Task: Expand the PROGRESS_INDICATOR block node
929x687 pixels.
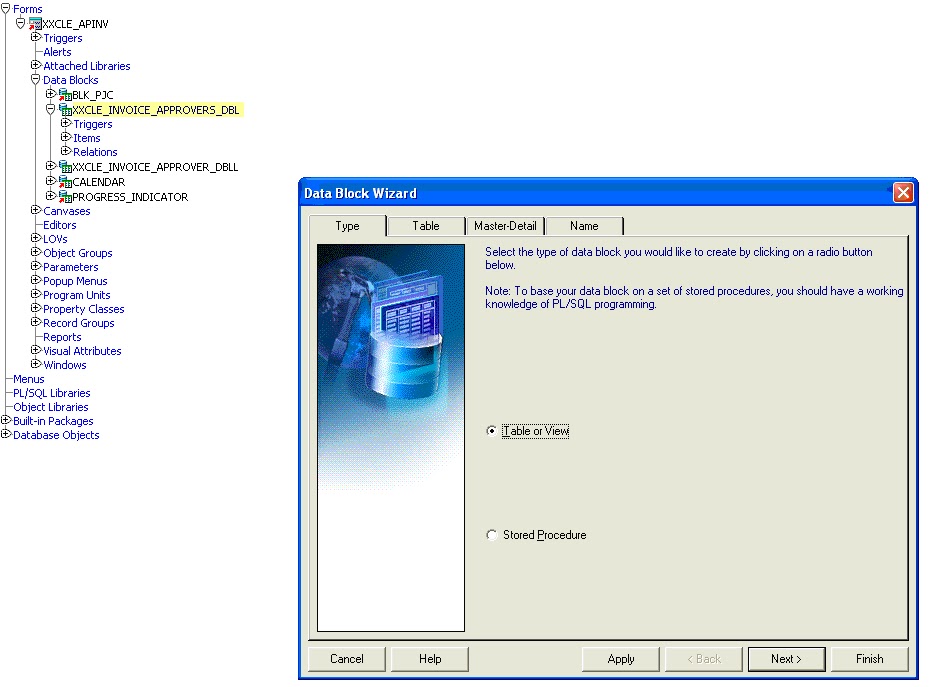Action: coord(51,195)
